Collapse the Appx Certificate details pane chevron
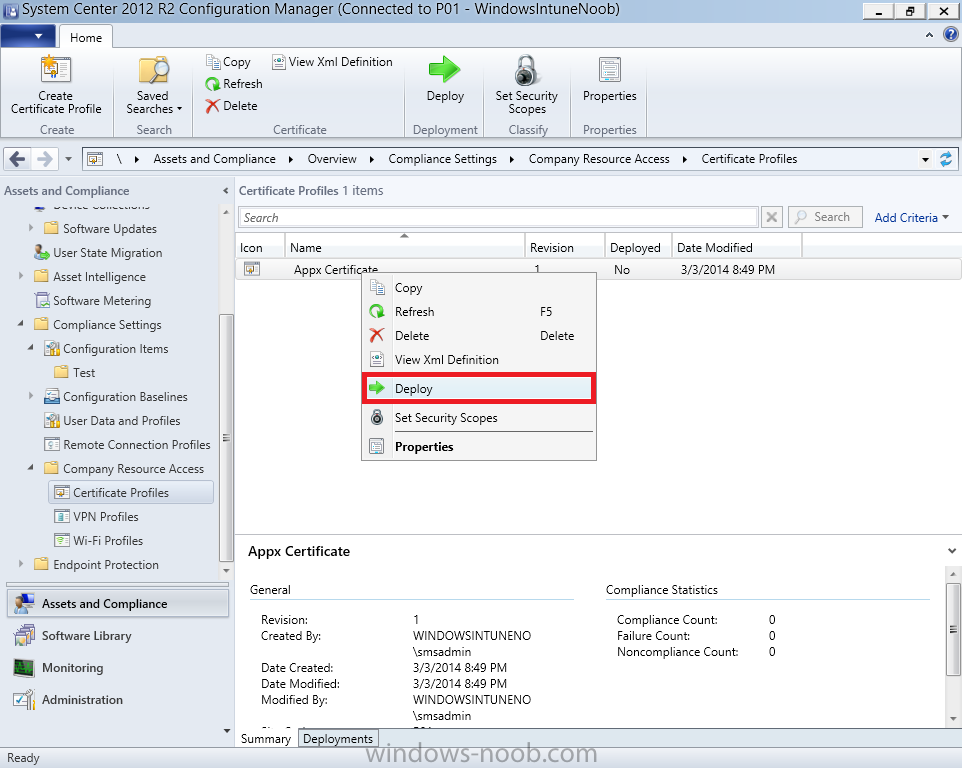Screen dimensions: 962x768 [952, 551]
